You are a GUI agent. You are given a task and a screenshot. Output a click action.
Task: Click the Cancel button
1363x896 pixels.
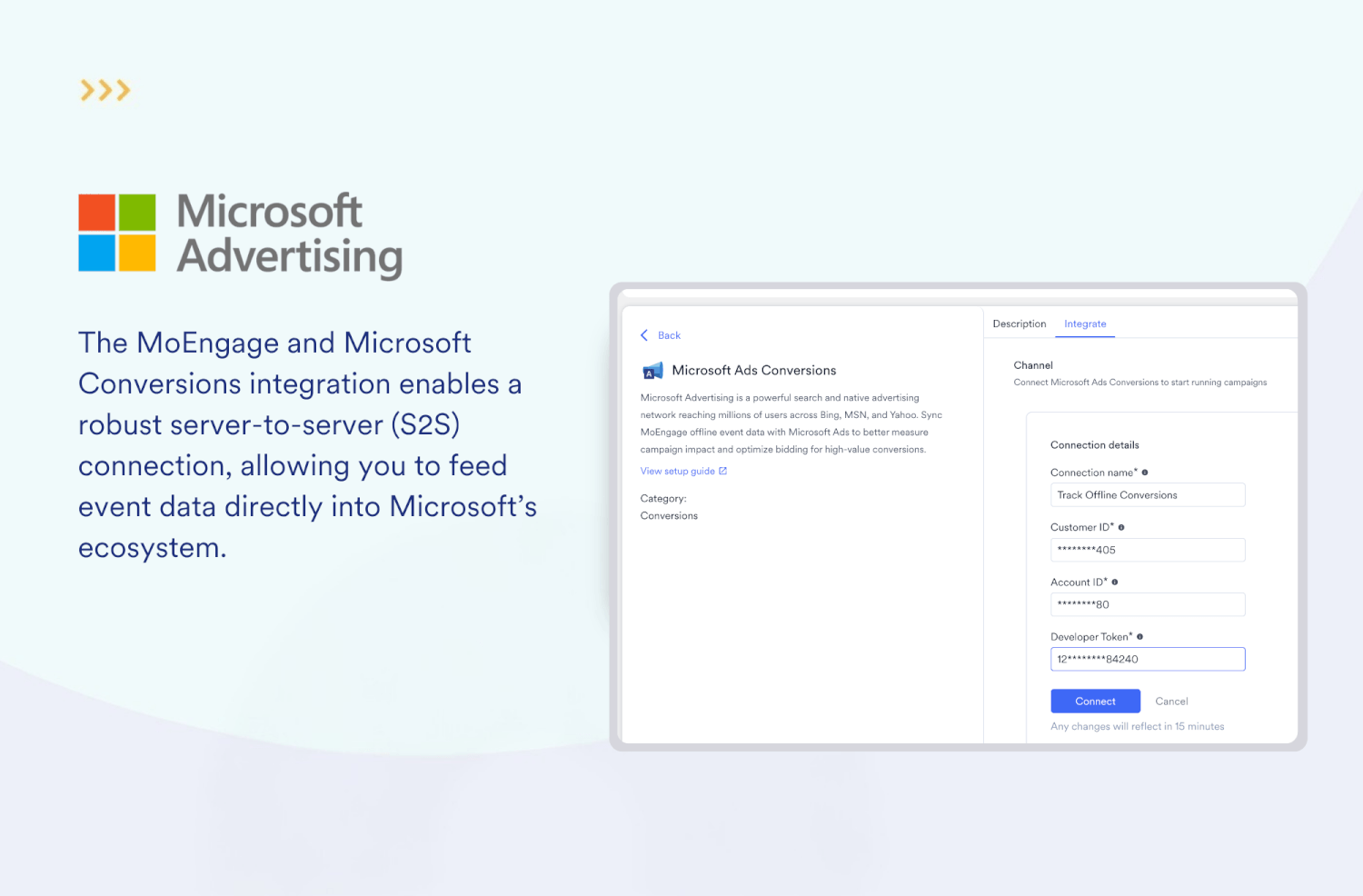pyautogui.click(x=1171, y=702)
